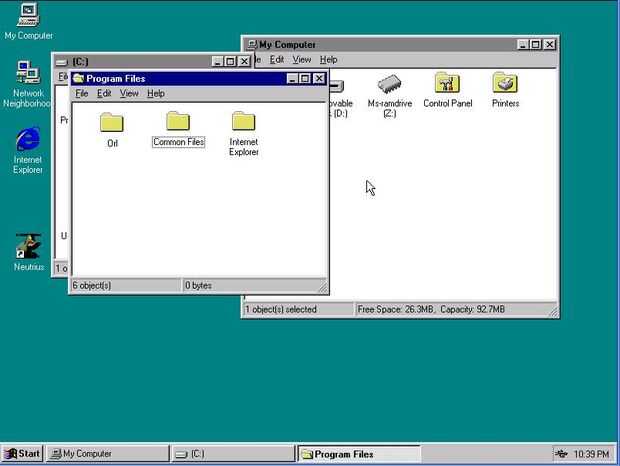
Task: Minimize the My Computer window
Action: tap(523, 45)
